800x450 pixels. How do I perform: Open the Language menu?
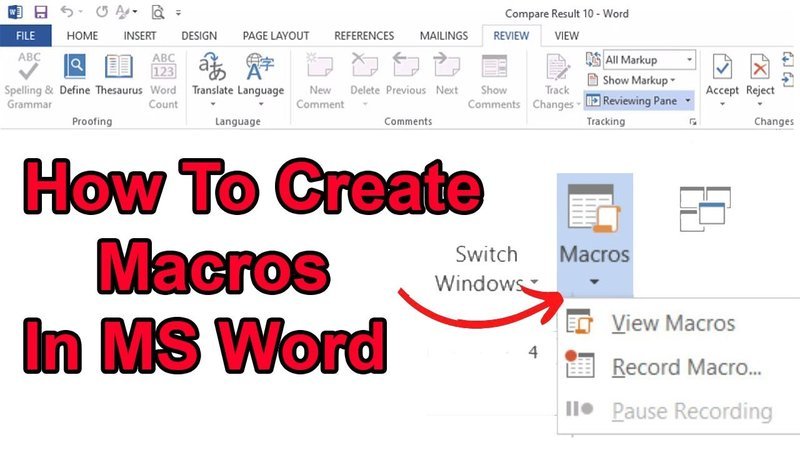coord(260,80)
